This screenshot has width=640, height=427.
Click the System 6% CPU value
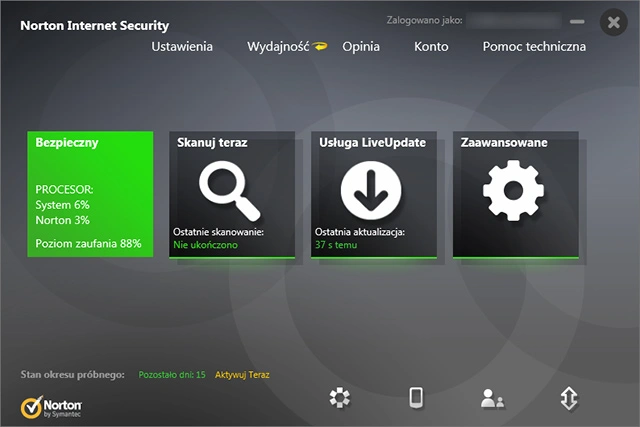click(x=62, y=205)
